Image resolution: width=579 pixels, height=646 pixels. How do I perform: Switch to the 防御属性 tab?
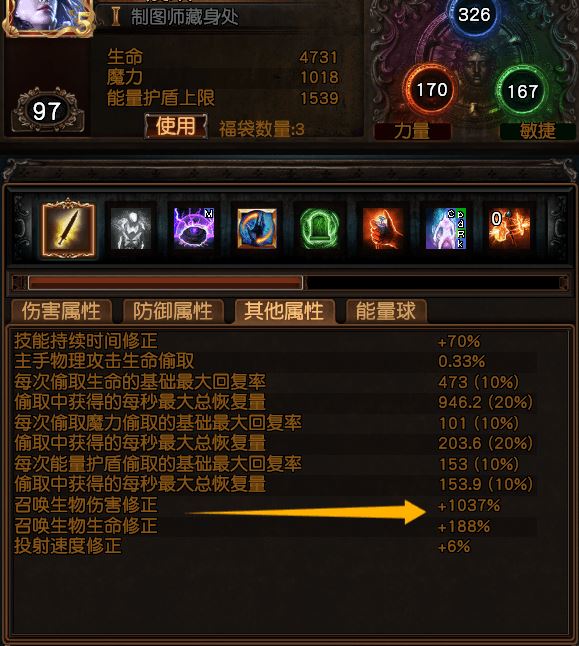click(x=173, y=311)
